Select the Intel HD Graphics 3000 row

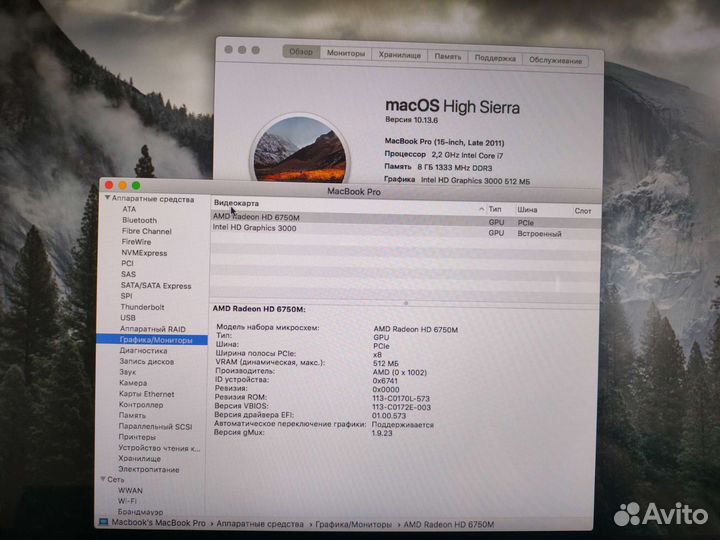click(x=406, y=230)
